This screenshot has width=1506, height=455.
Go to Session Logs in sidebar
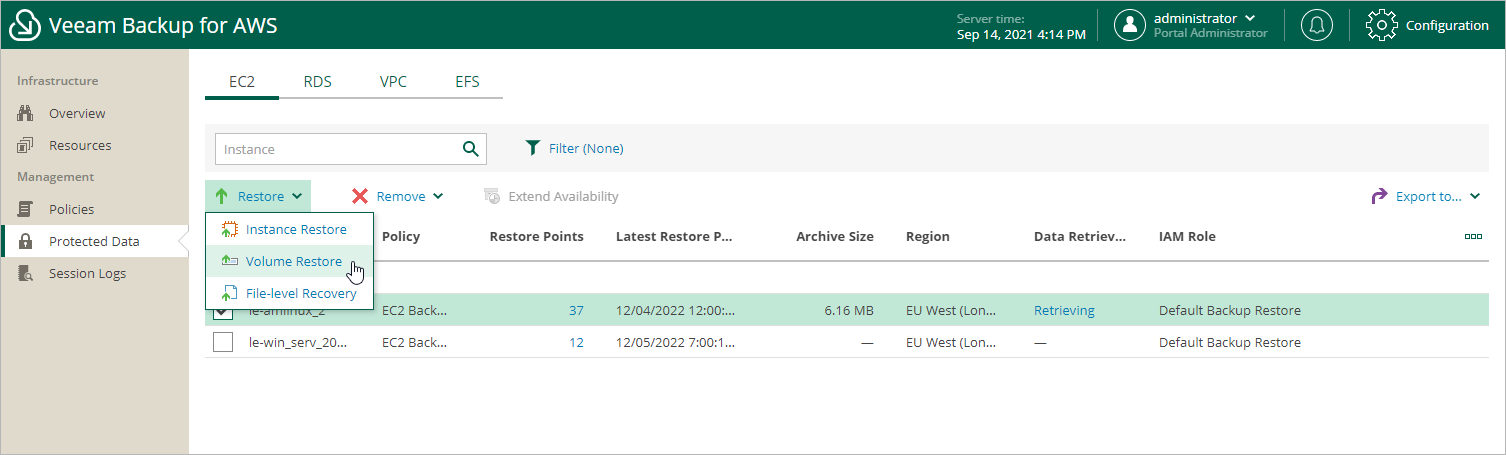(x=87, y=273)
